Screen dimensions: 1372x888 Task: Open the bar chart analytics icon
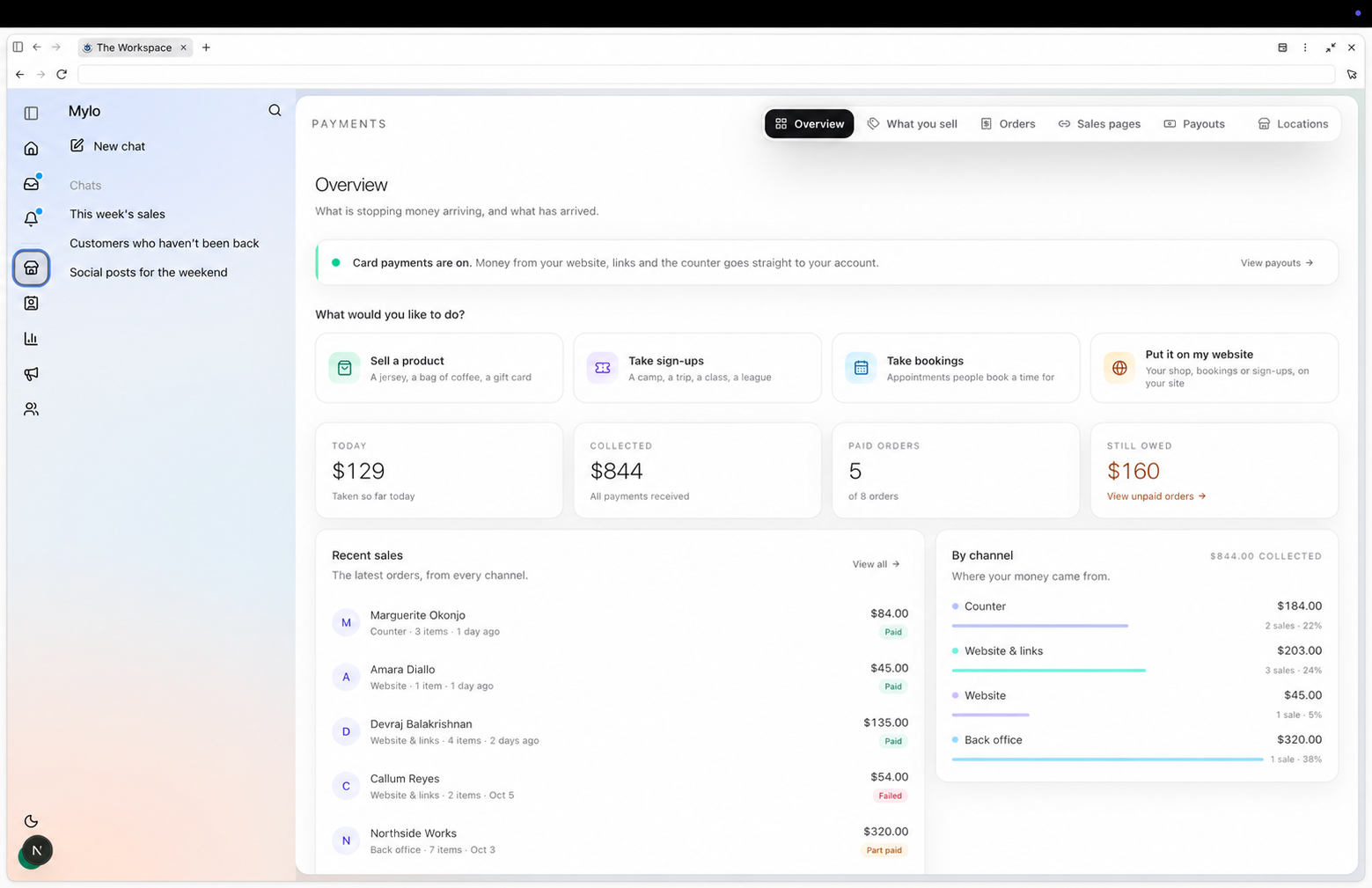coord(31,338)
